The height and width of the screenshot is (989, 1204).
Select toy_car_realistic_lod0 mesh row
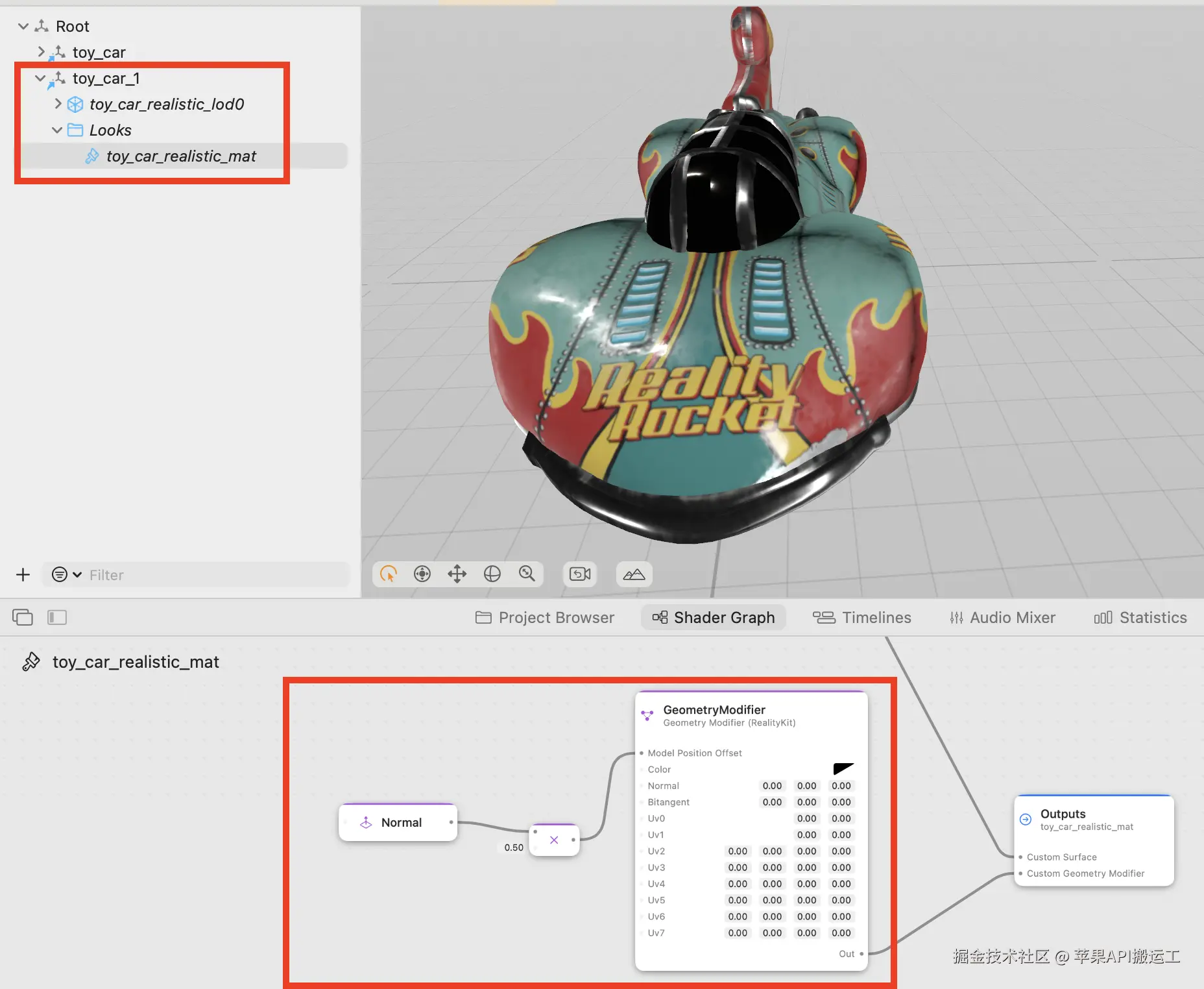point(182,104)
